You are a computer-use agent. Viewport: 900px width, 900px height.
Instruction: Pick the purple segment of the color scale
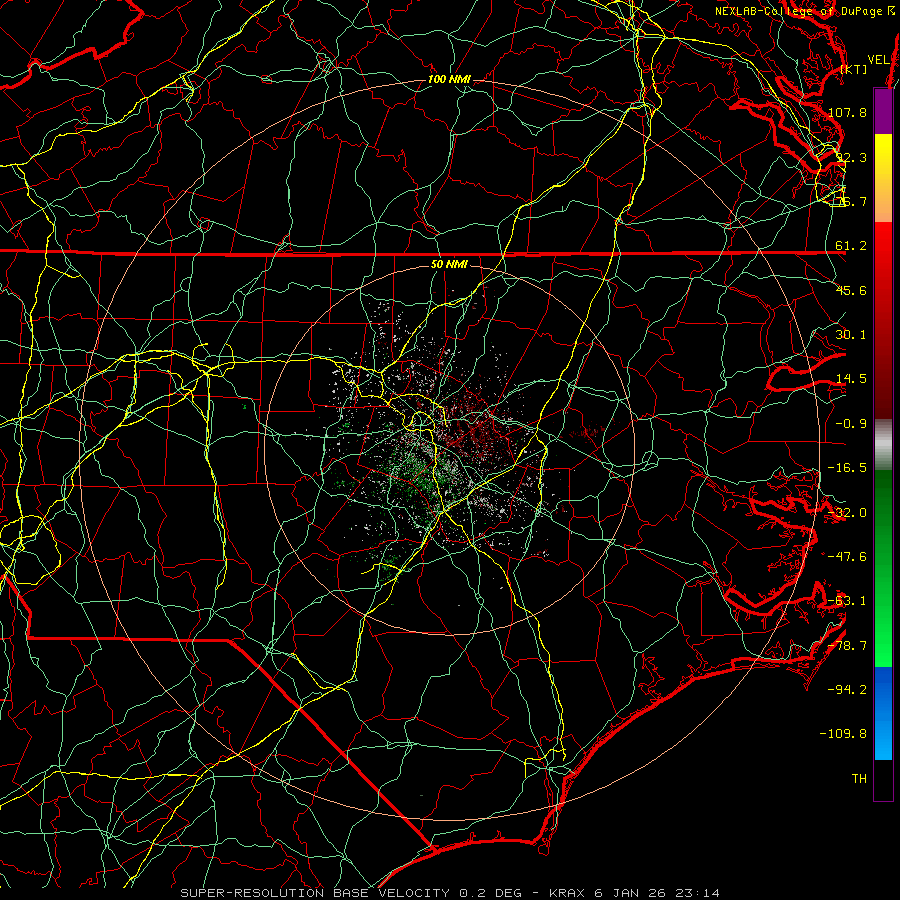883,111
